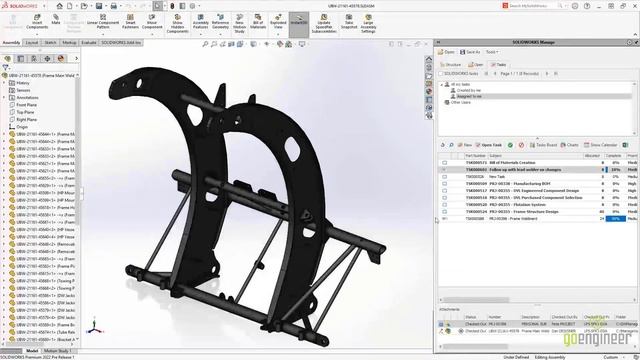This screenshot has width=640, height=360.
Task: Open Linear Component Pattern tool
Action: [103, 22]
